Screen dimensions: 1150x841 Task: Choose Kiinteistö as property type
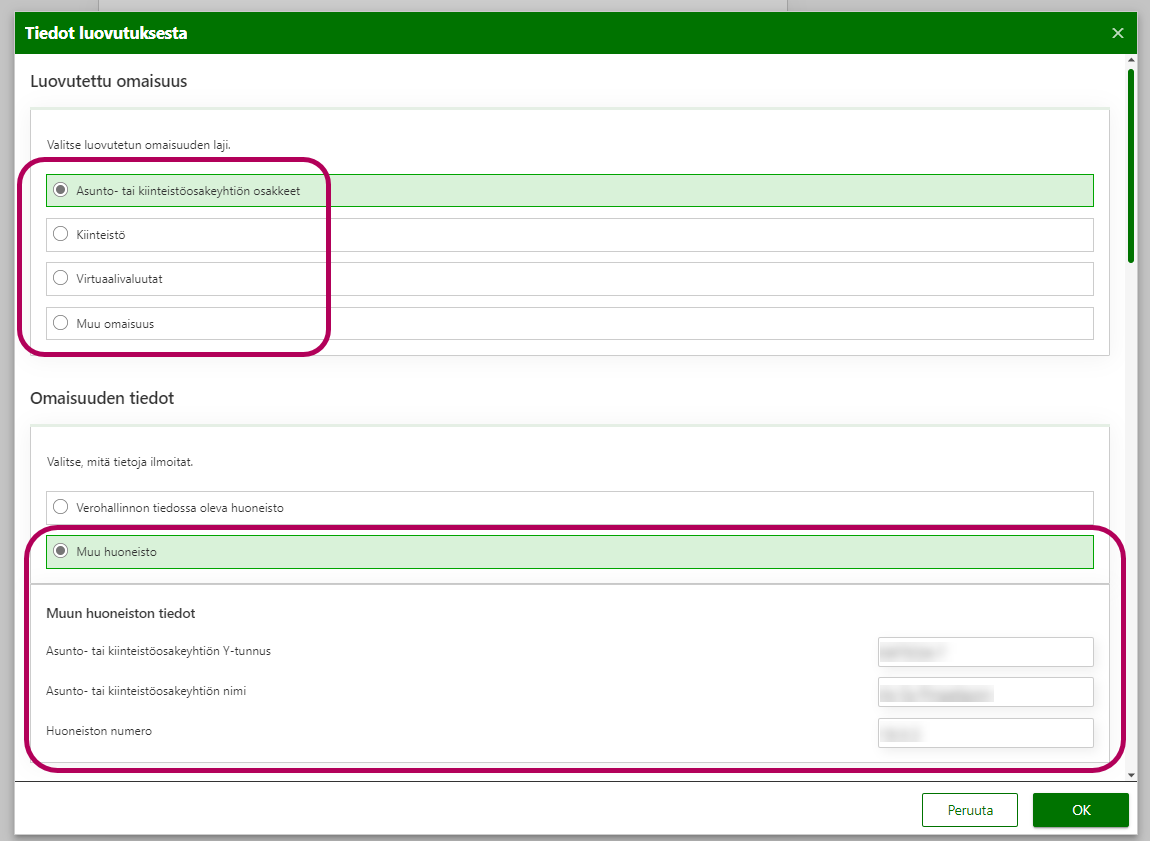tap(61, 235)
